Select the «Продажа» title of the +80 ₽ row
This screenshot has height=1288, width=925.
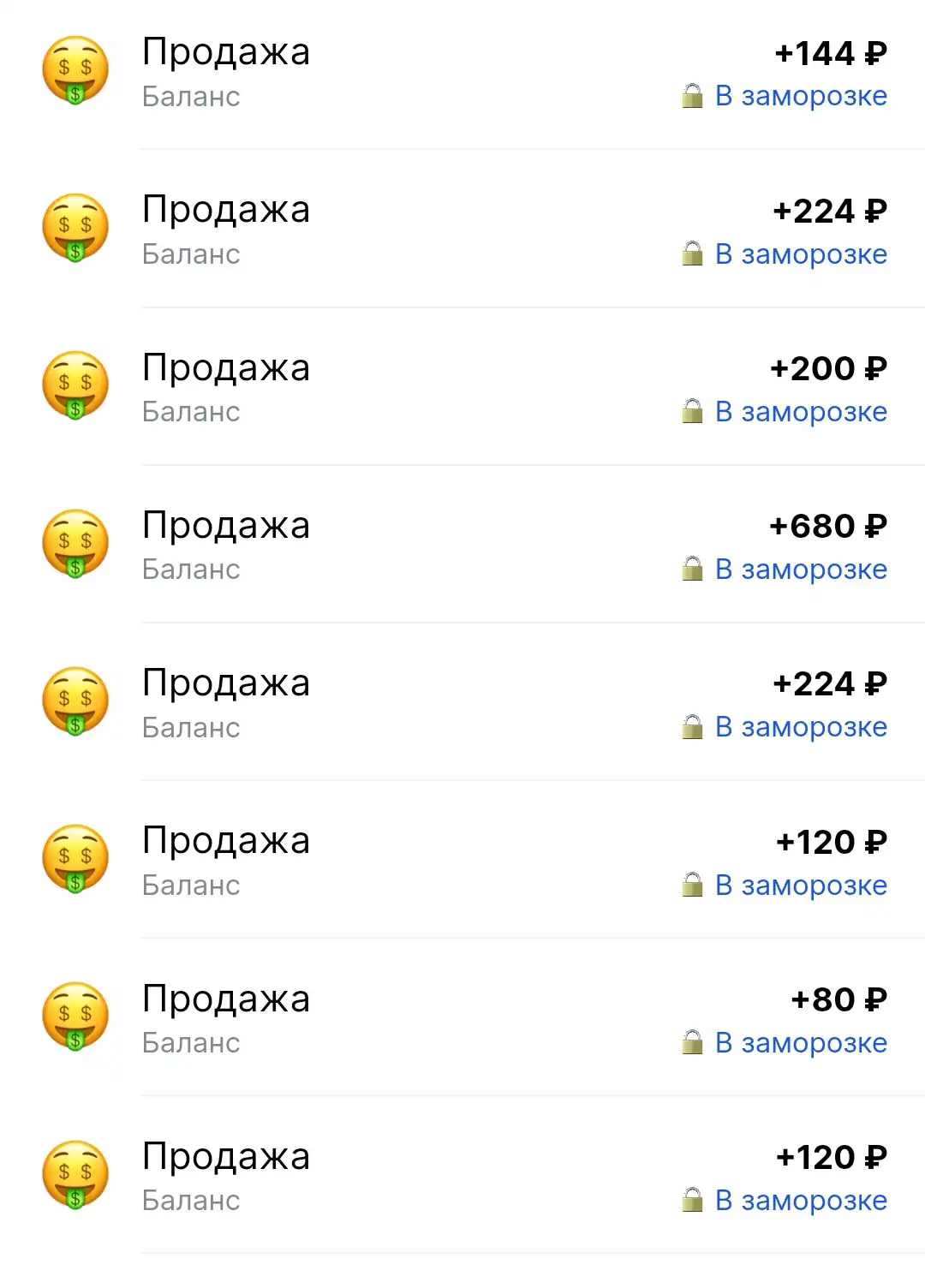click(x=226, y=1000)
